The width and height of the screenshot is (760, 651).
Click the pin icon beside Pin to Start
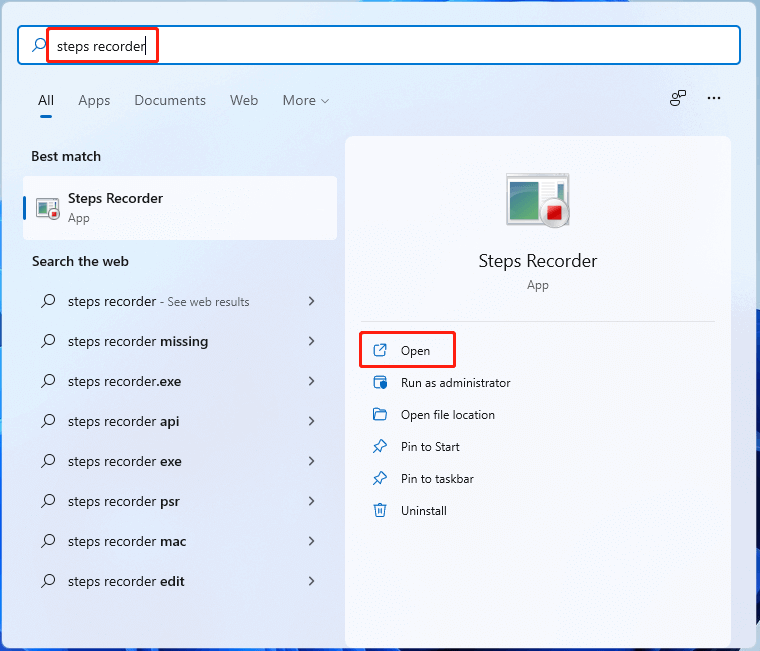[x=380, y=446]
